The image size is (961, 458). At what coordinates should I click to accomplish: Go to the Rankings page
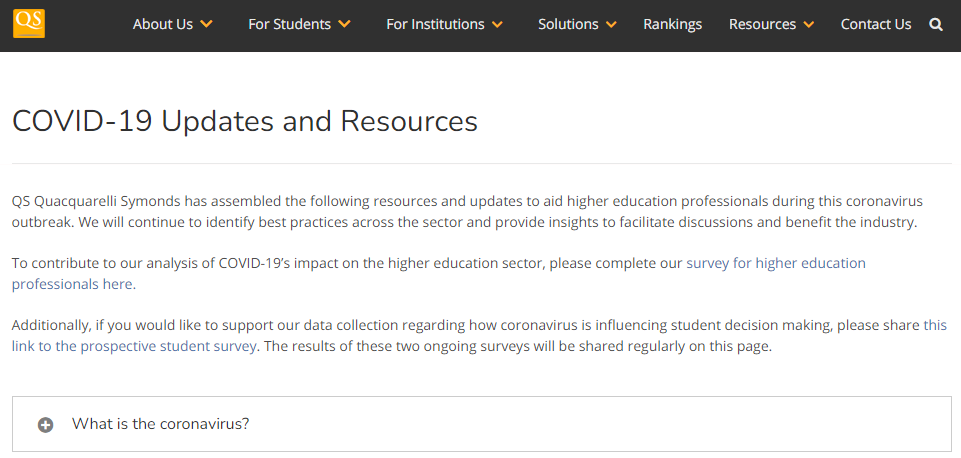pos(672,24)
